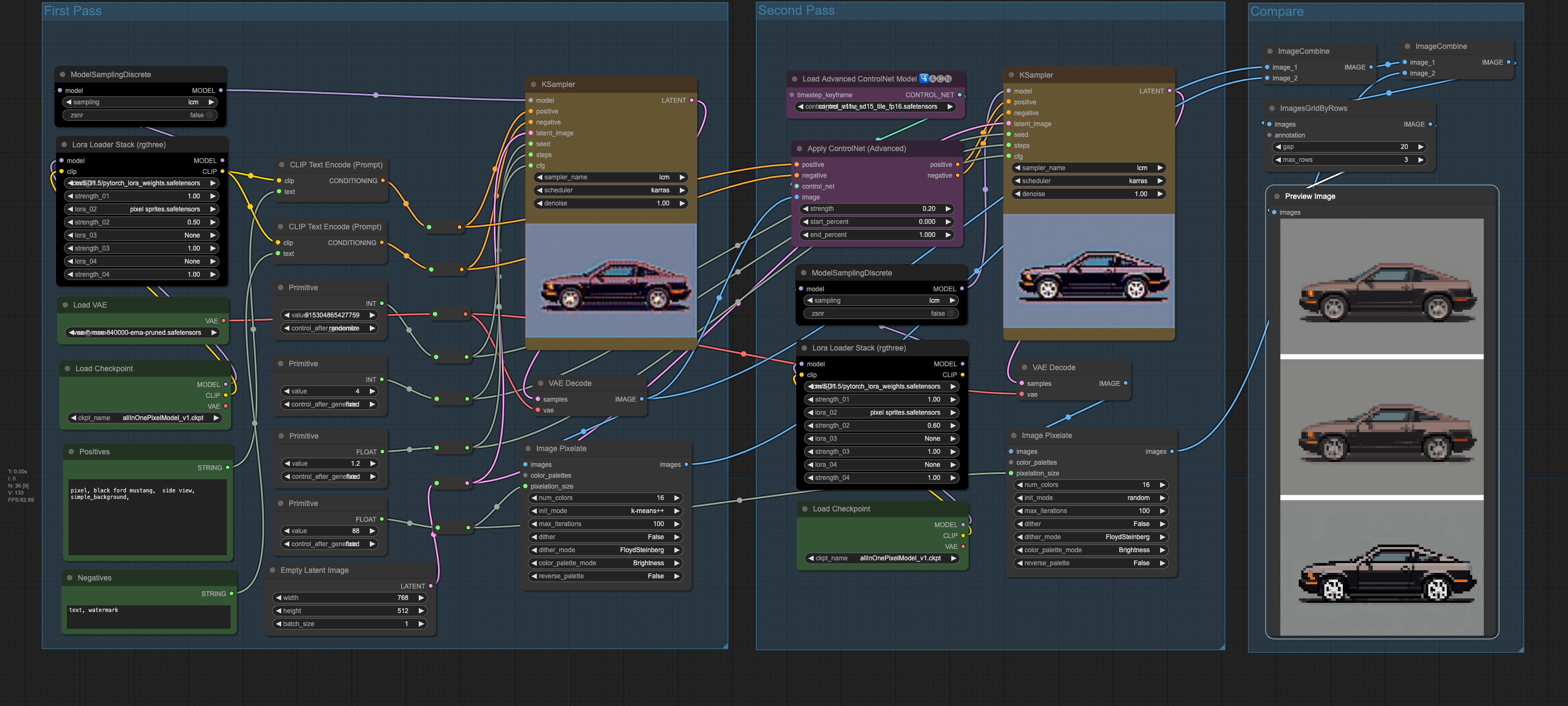The height and width of the screenshot is (706, 1568).
Task: Click the ACN badge on Load Advanced ControlNet Model
Action: (940, 79)
